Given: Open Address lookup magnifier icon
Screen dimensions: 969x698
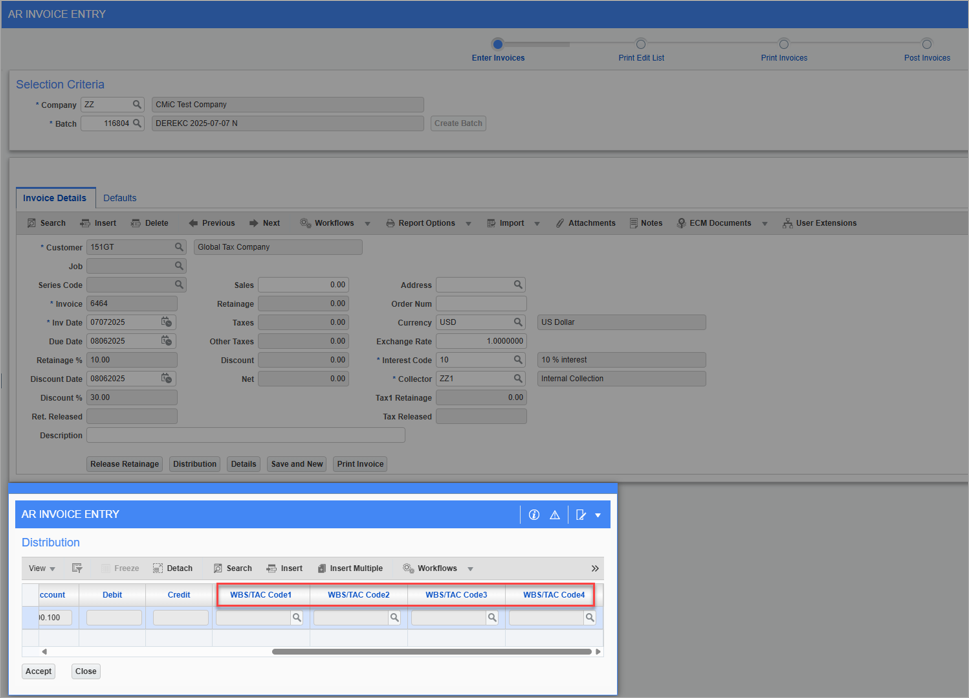Looking at the screenshot, I should tap(518, 284).
